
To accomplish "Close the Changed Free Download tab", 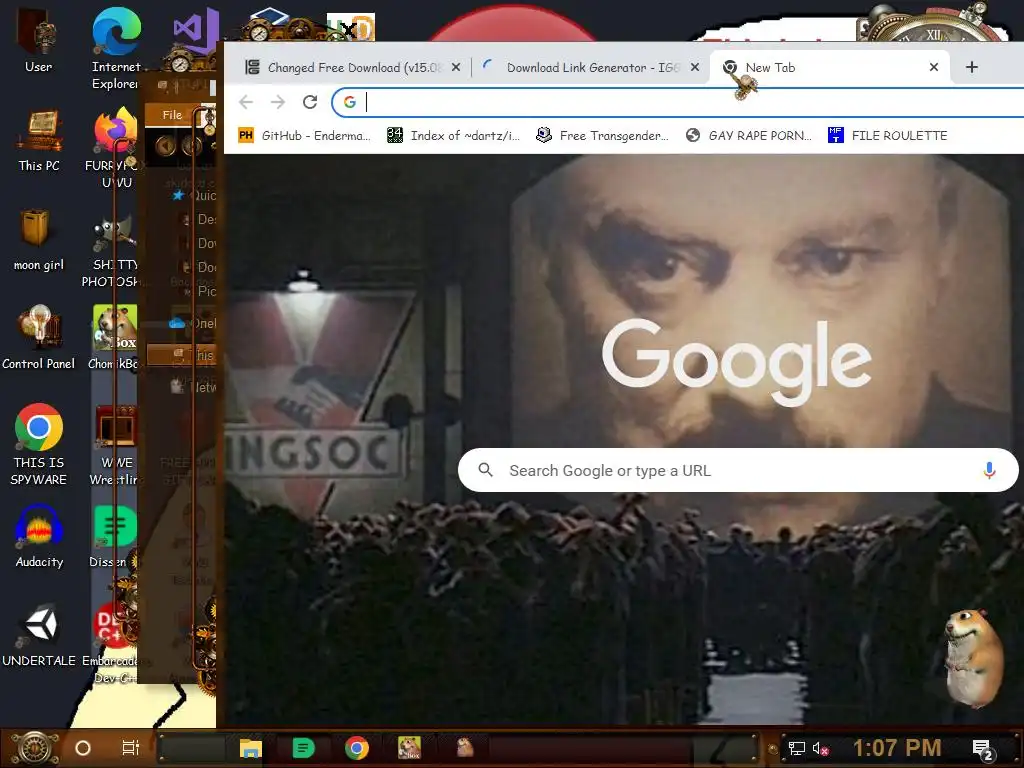I will pos(456,67).
